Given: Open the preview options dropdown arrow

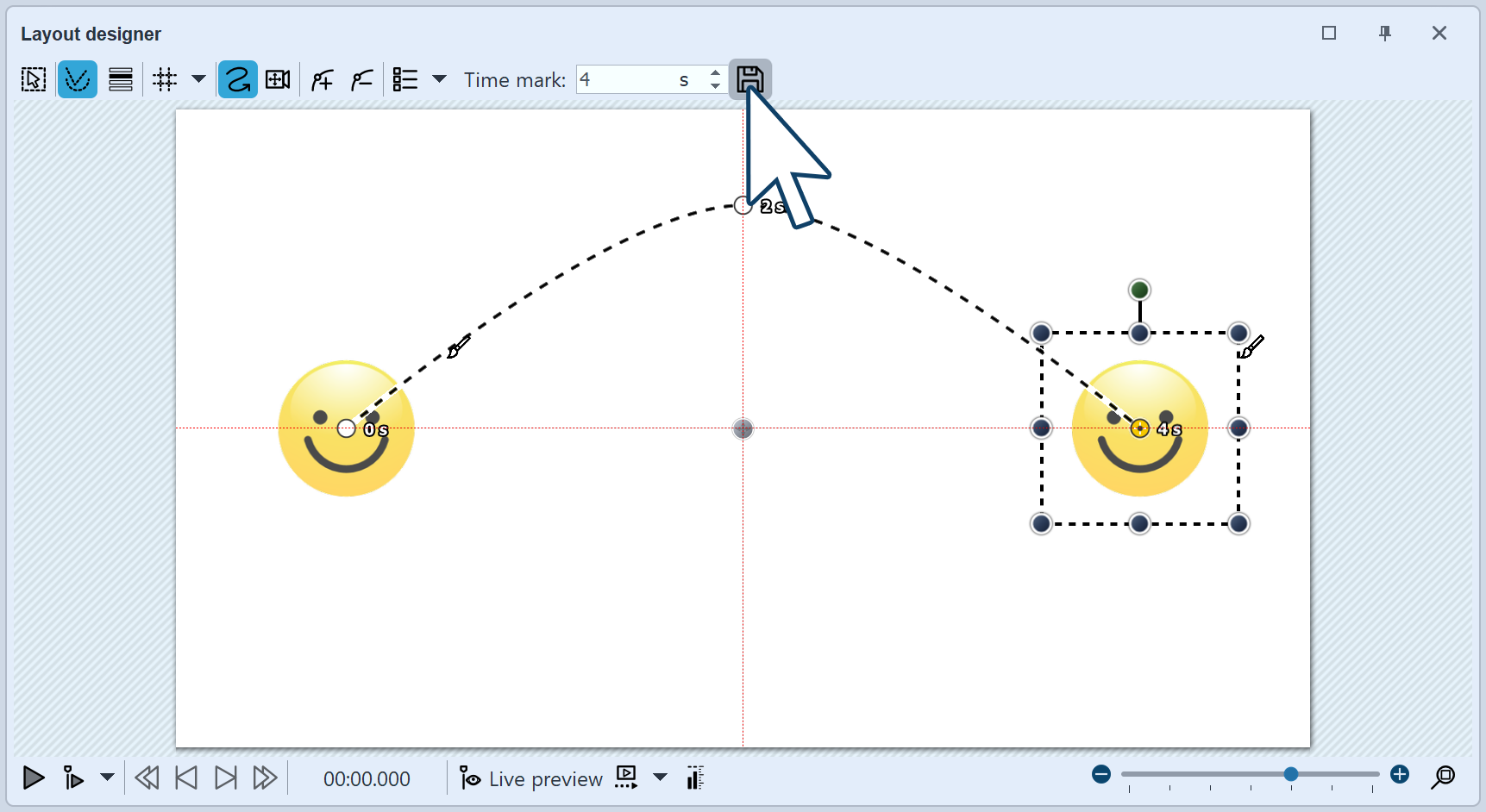Looking at the screenshot, I should click(660, 777).
